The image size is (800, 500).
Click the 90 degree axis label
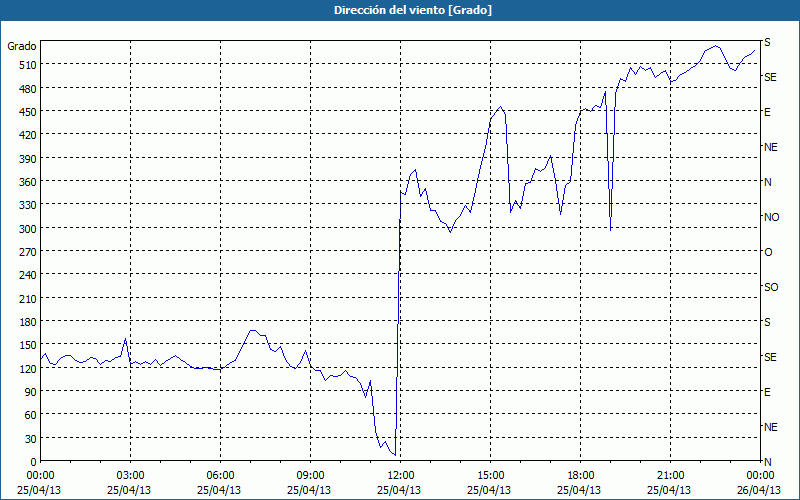pos(31,392)
